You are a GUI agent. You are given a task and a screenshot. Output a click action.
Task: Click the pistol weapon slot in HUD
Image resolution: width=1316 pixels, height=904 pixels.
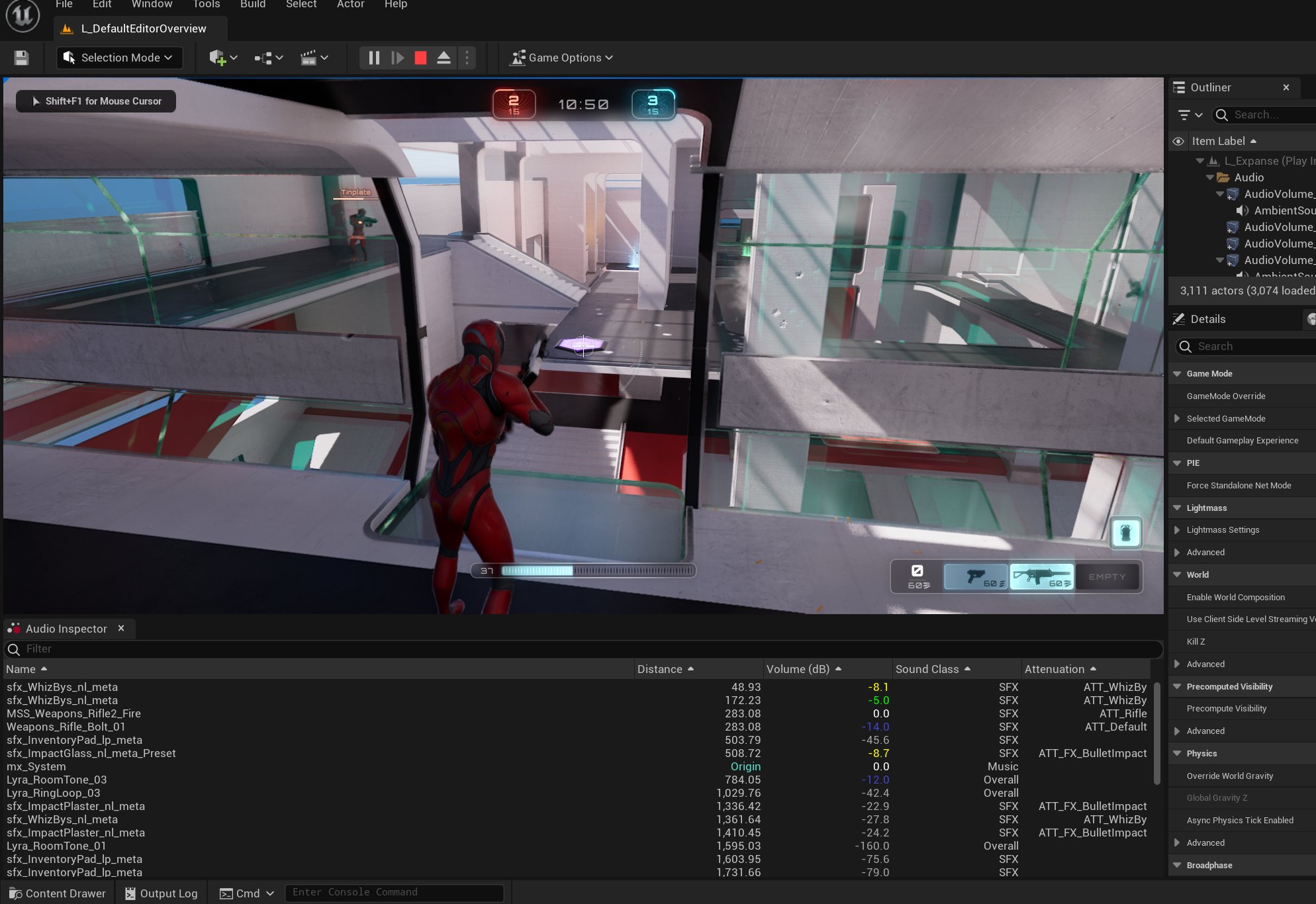(x=976, y=577)
